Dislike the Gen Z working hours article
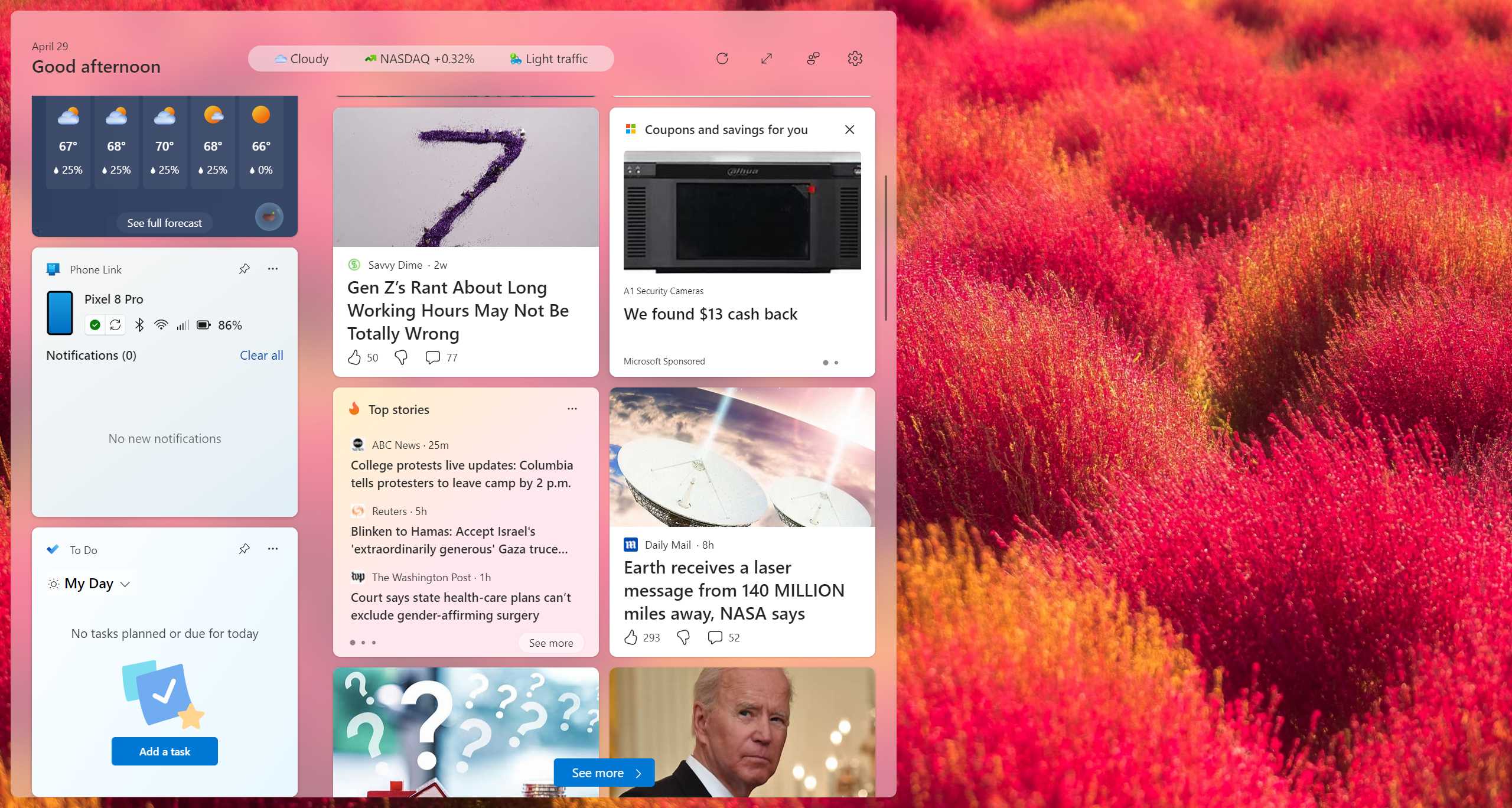Screen dimensions: 1512x808 400,357
